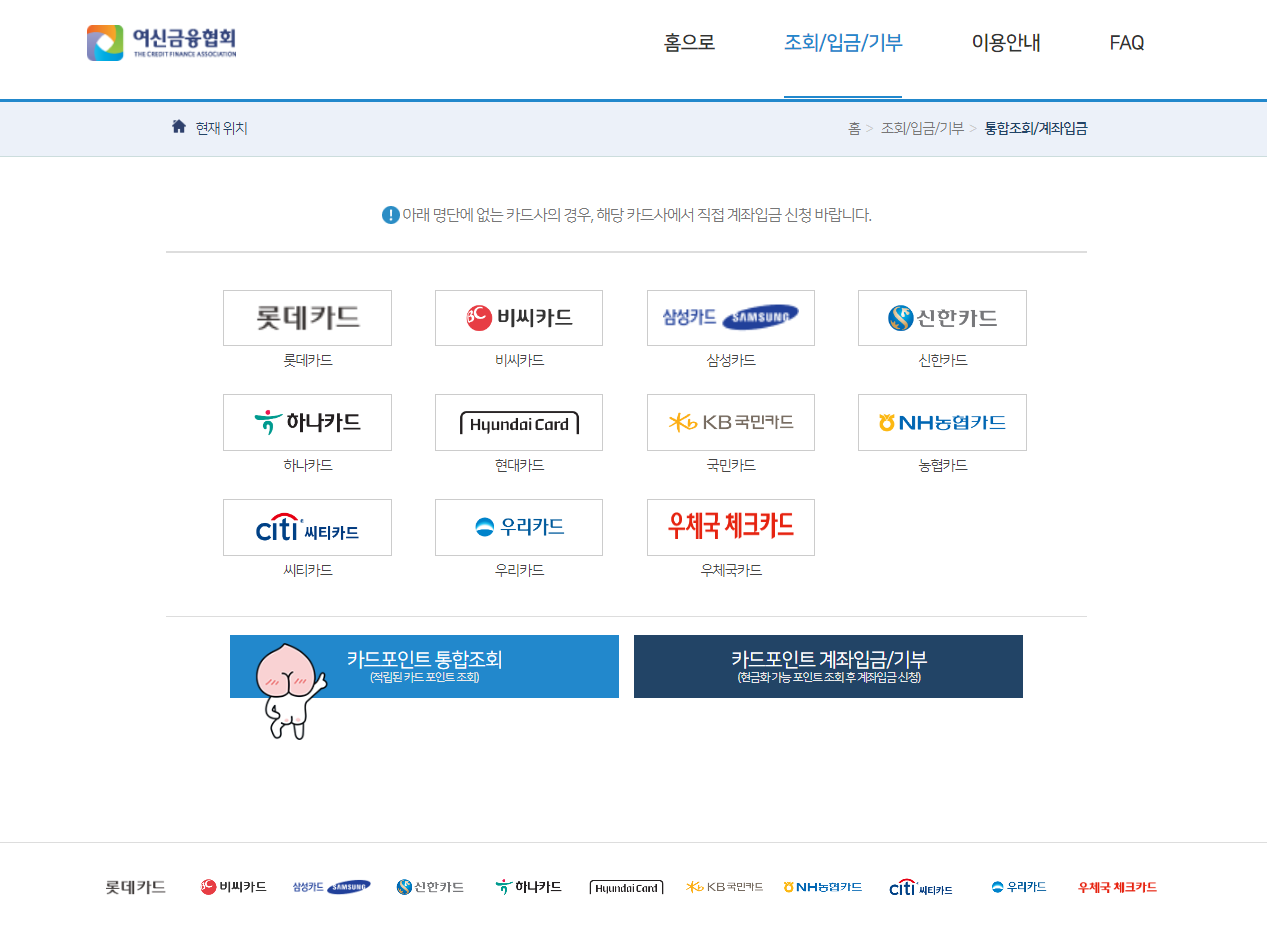Click the 우리카드 caption under its tile

[x=520, y=570]
